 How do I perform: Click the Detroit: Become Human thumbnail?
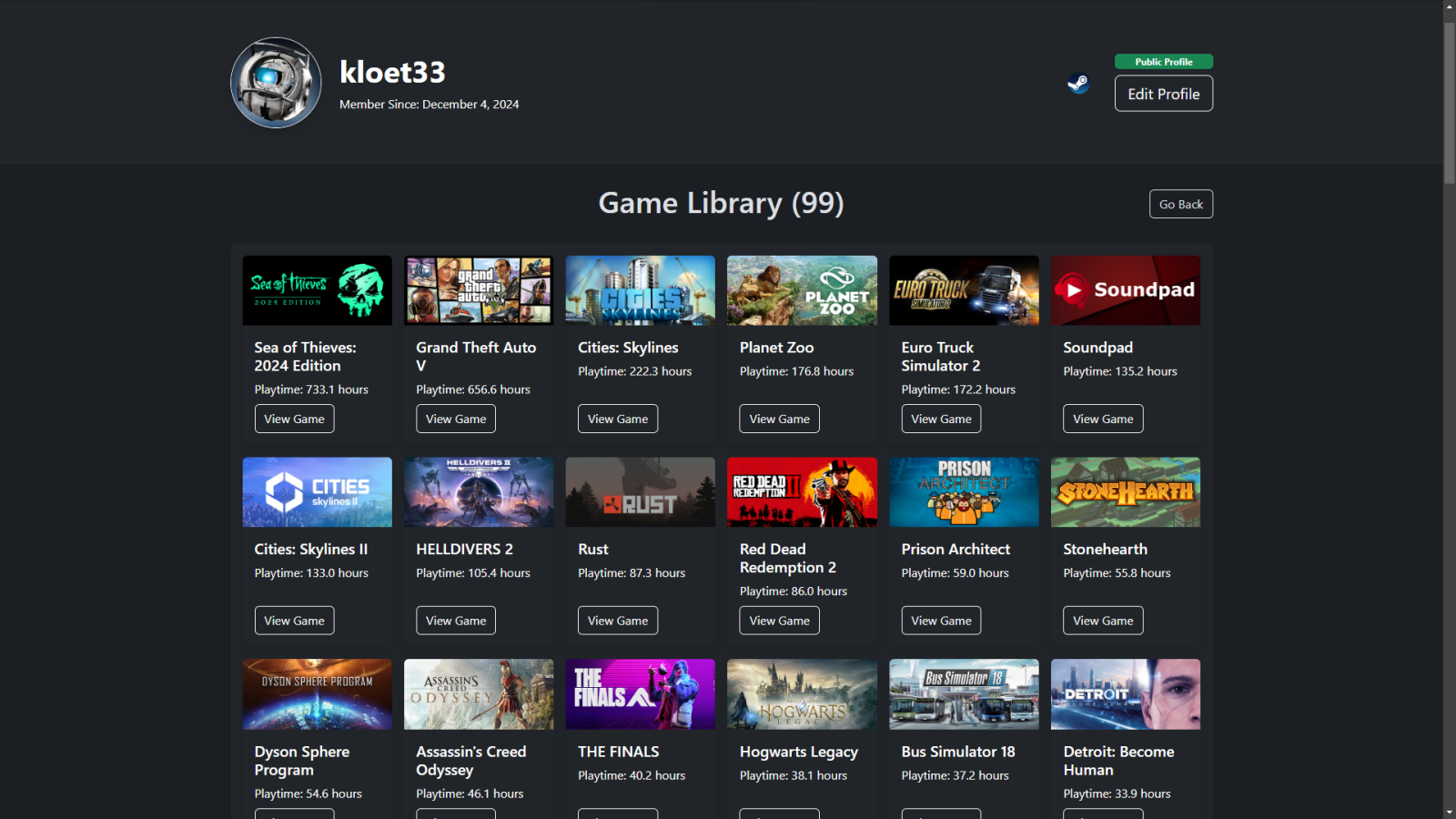click(x=1126, y=693)
